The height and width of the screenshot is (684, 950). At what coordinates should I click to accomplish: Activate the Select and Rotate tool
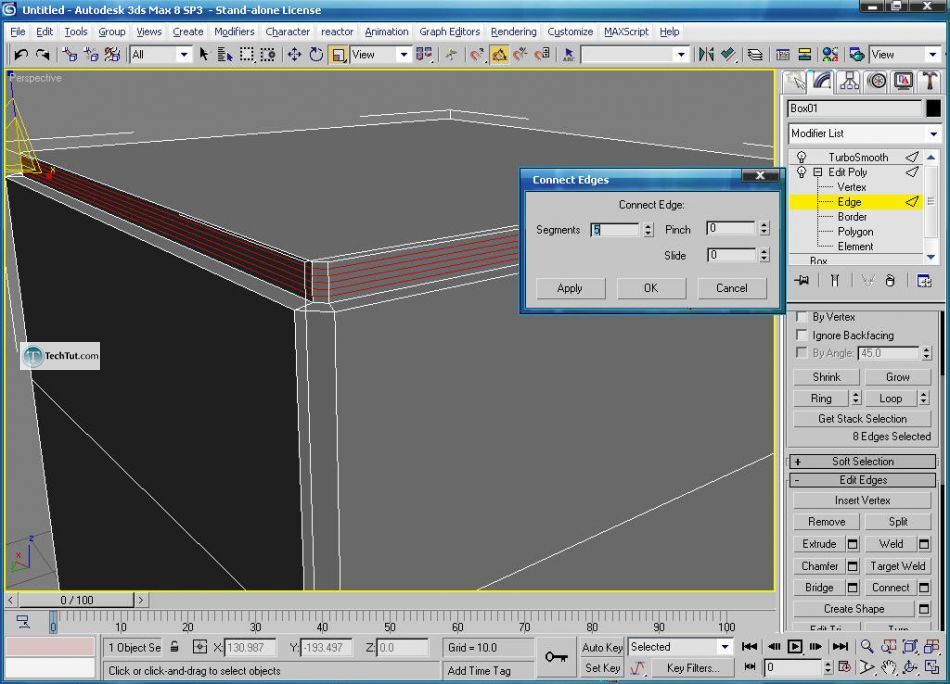click(x=316, y=55)
